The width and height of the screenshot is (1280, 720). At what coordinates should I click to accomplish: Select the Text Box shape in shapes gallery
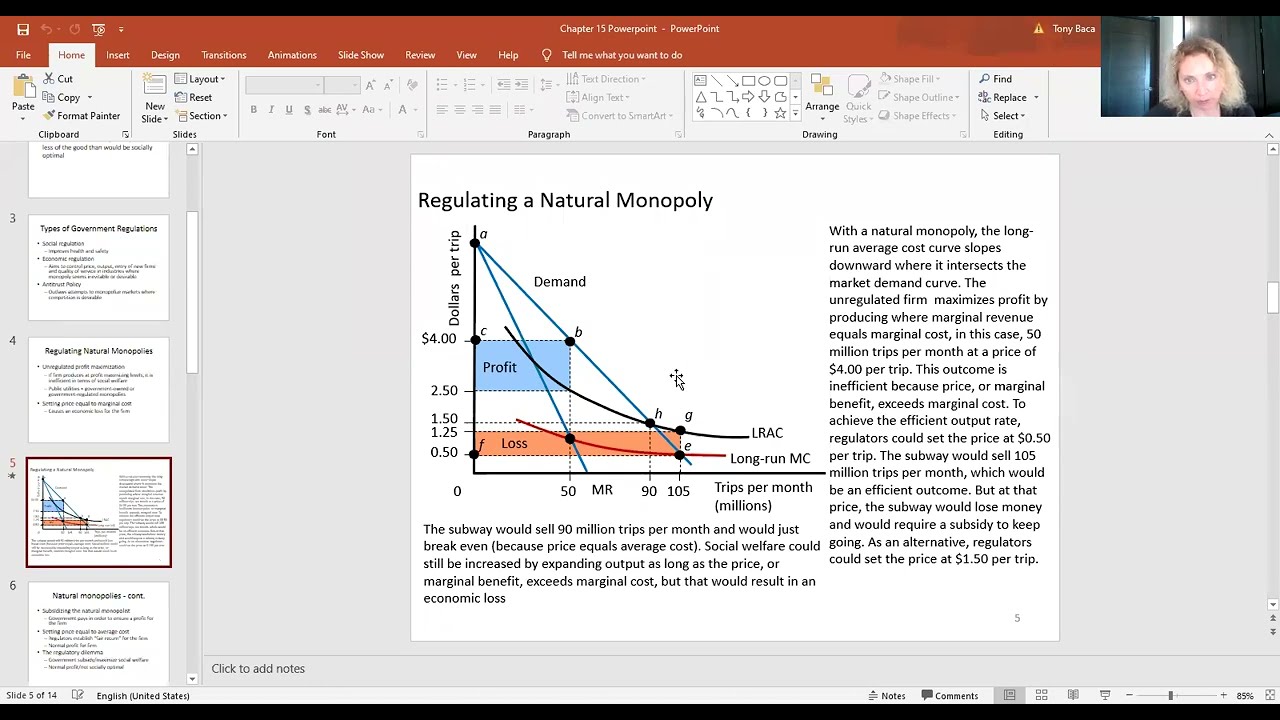(x=700, y=81)
